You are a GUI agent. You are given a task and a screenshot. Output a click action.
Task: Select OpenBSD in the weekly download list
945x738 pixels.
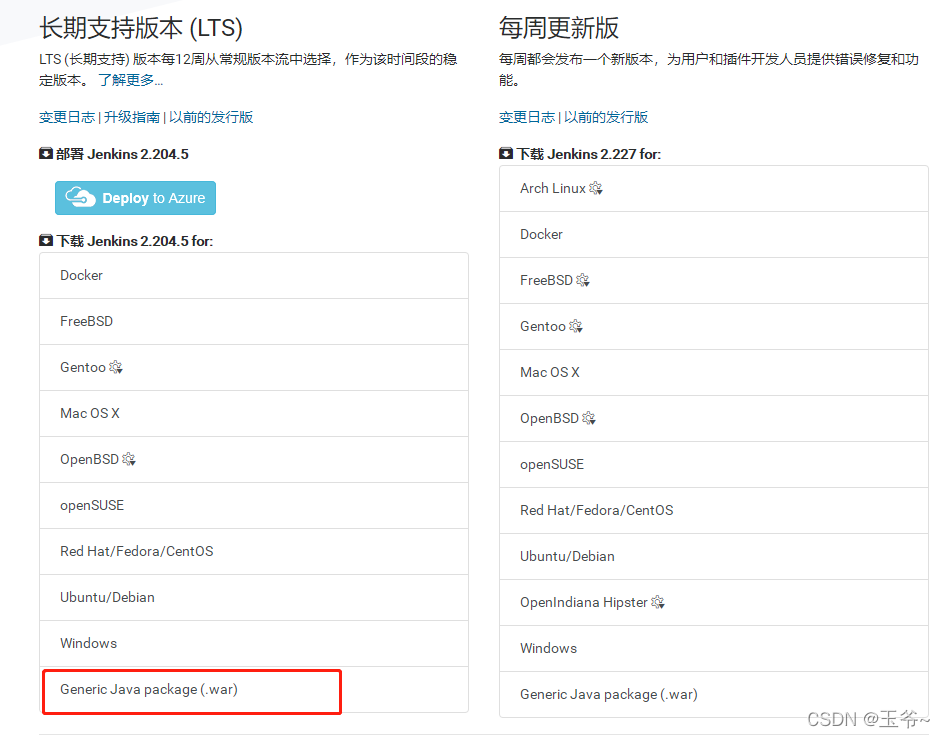coord(714,419)
